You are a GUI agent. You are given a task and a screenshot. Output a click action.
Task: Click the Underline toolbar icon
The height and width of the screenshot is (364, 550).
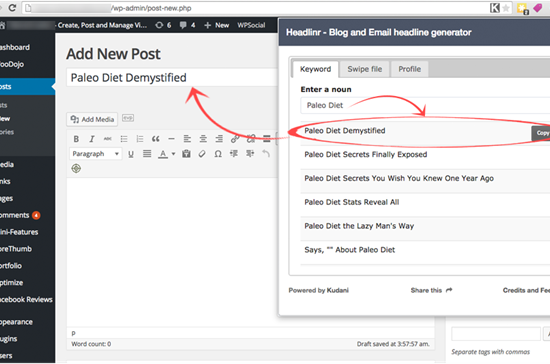click(x=131, y=154)
